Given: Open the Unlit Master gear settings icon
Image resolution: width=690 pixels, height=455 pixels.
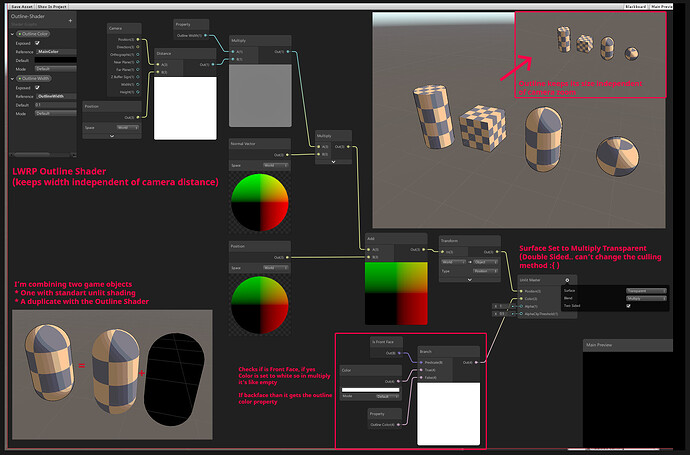Looking at the screenshot, I should 567,280.
